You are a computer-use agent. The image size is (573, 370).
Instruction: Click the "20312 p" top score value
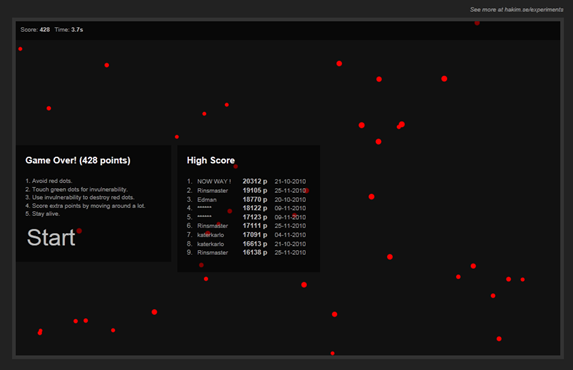click(255, 181)
